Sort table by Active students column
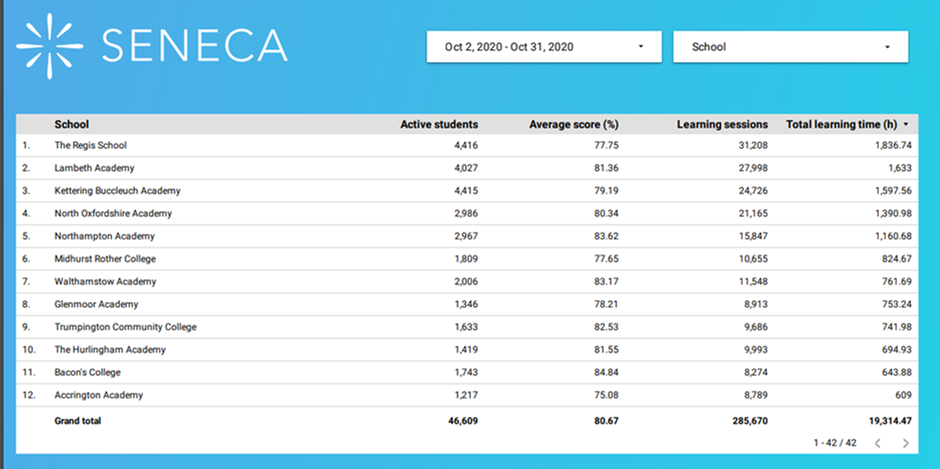This screenshot has height=469, width=940. click(439, 125)
